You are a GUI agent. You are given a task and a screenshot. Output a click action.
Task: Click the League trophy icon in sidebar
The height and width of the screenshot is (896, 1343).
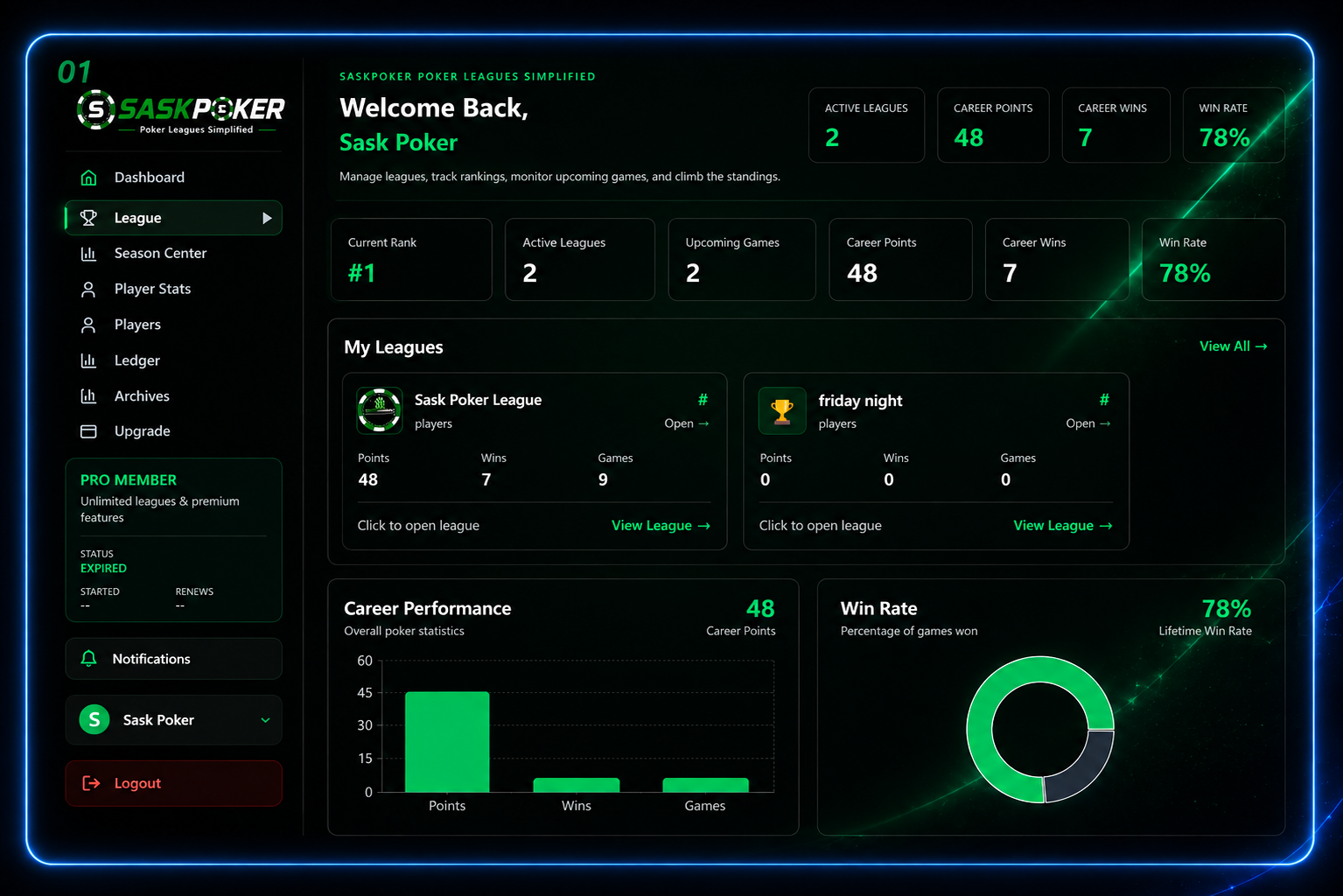(x=88, y=218)
